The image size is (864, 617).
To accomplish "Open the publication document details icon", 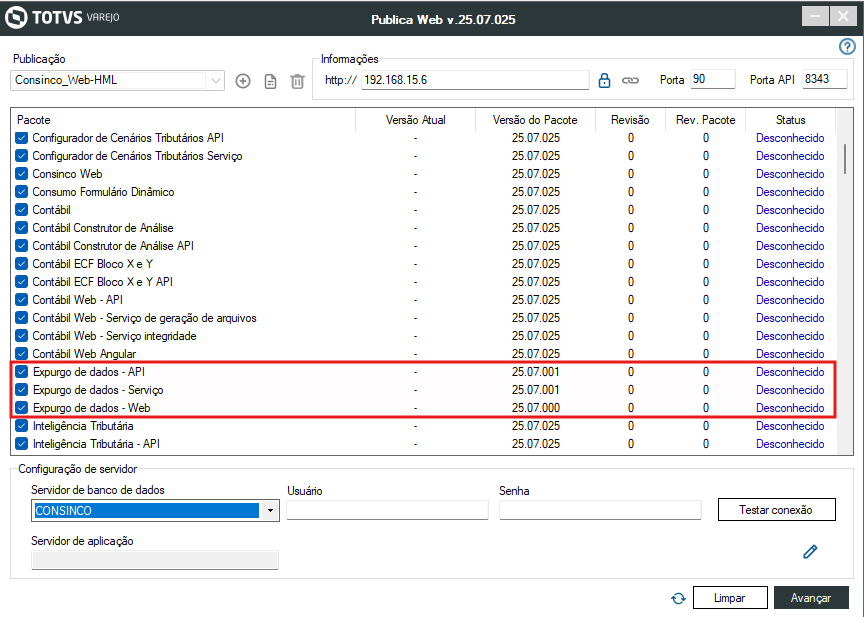I will (271, 82).
